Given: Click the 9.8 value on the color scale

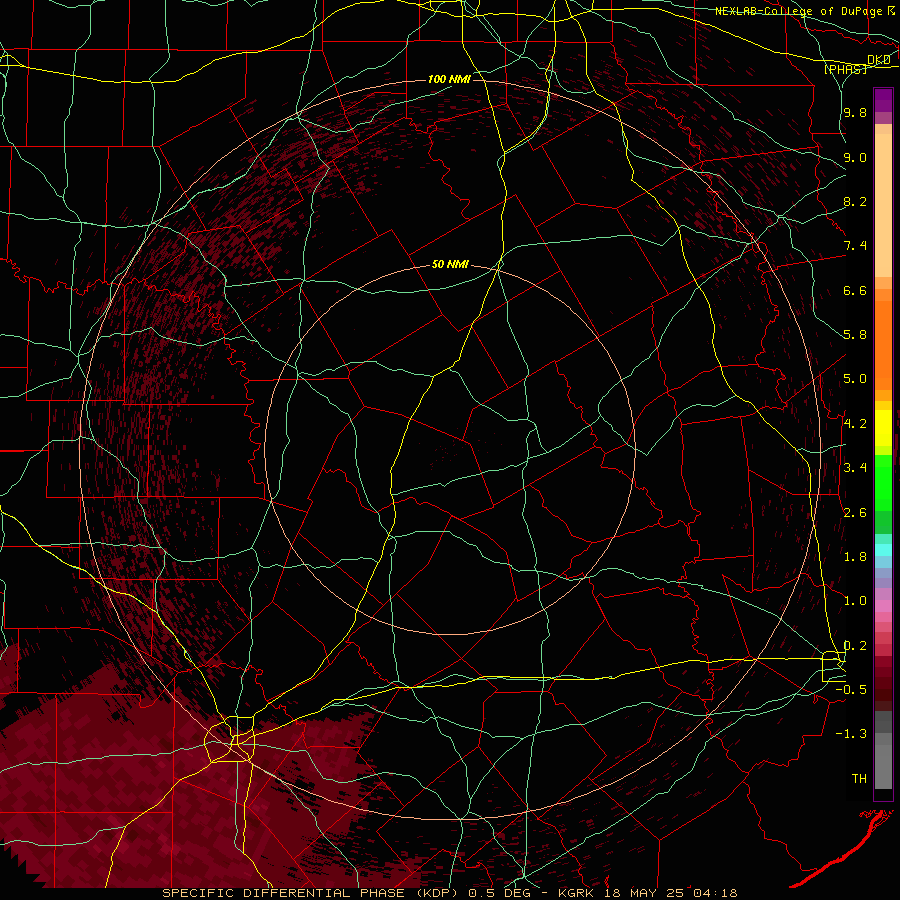Looking at the screenshot, I should point(855,112).
